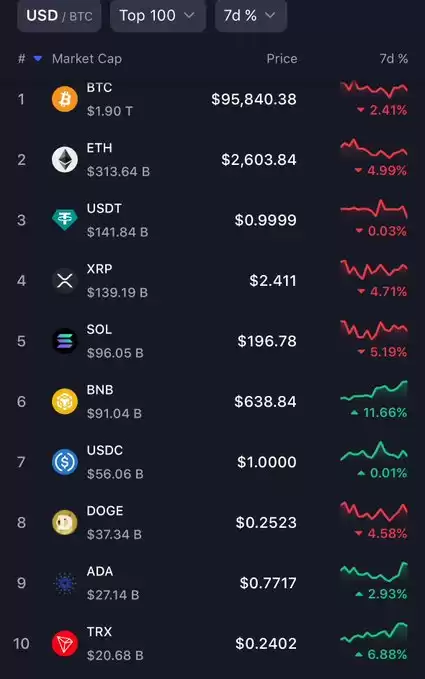The width and height of the screenshot is (425, 679).
Task: Open BNB 7-day sparkline chart
Action: (374, 389)
